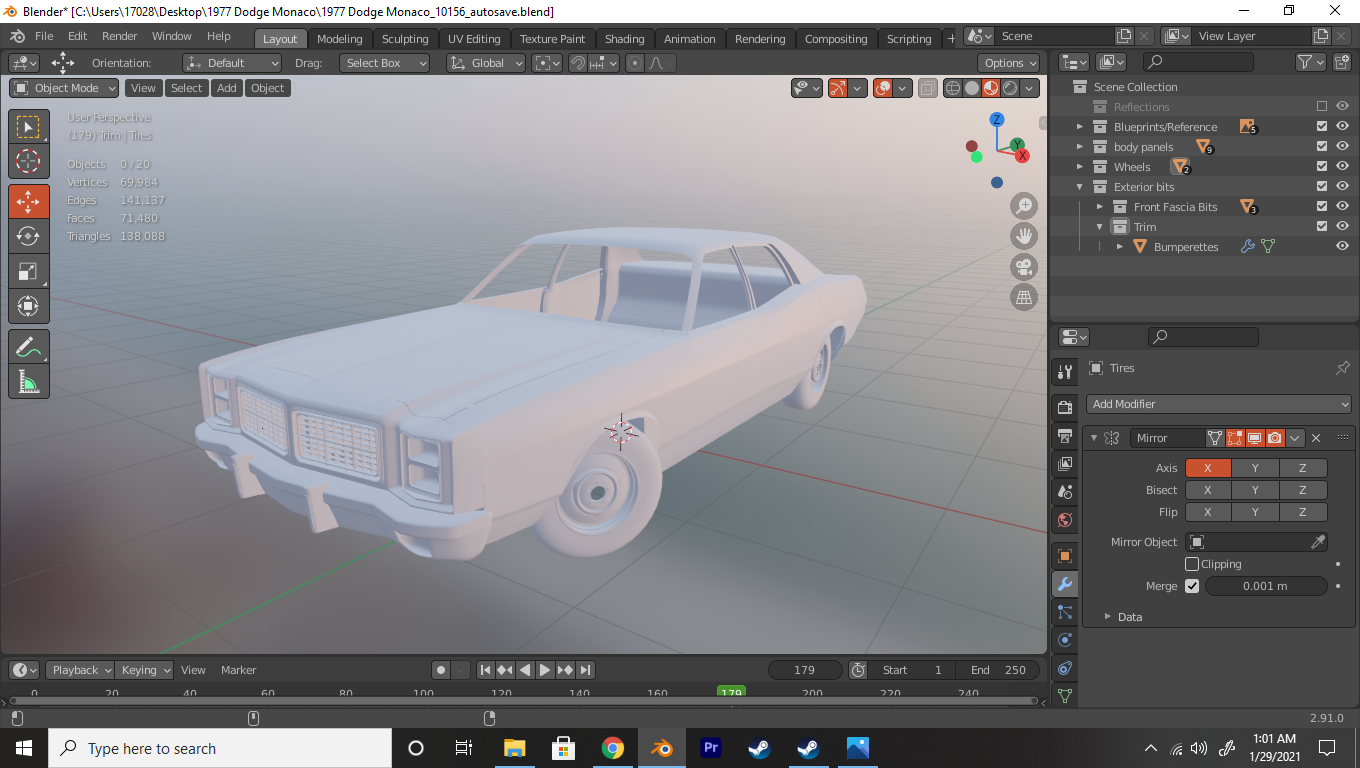Open Global transform orientation dropdown
The image size is (1360, 768).
coord(486,63)
